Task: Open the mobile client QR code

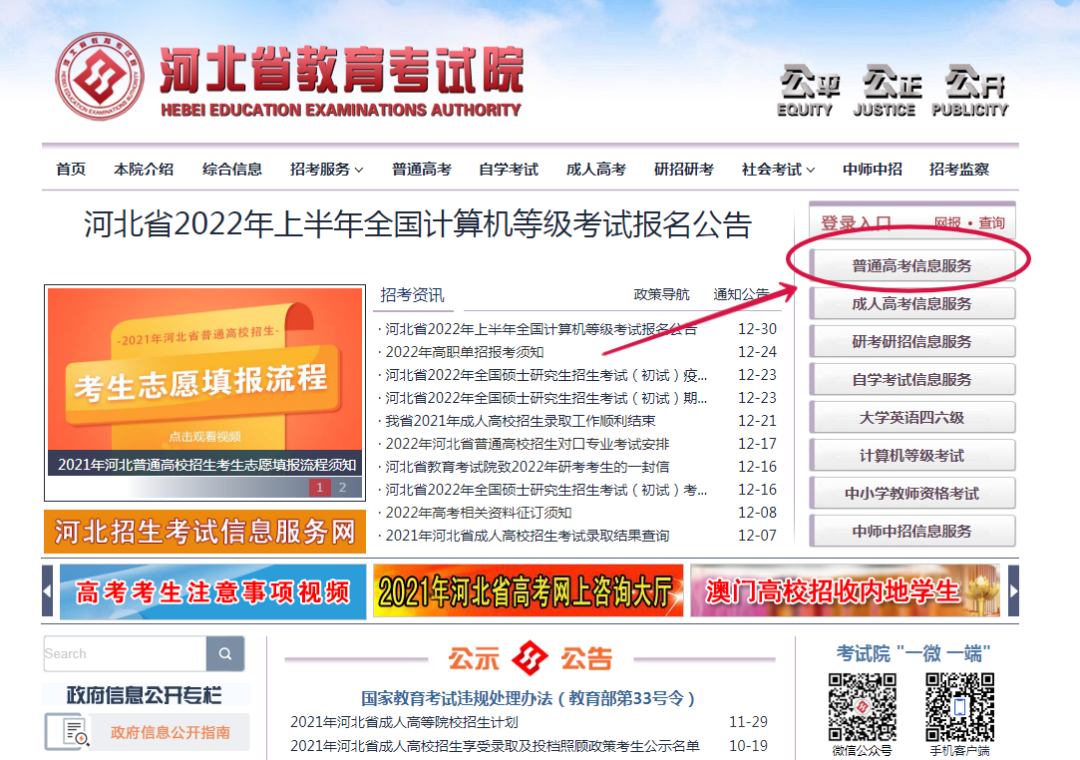Action: tap(959, 706)
